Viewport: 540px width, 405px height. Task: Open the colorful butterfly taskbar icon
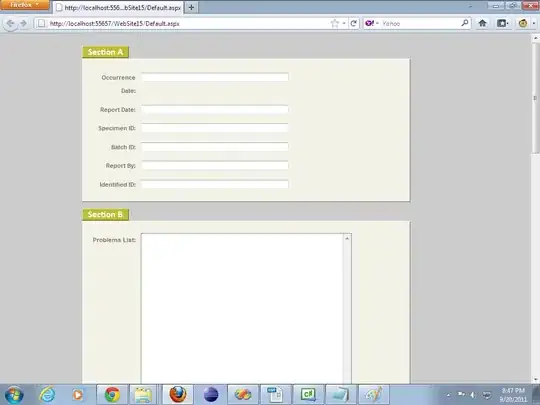(243, 395)
